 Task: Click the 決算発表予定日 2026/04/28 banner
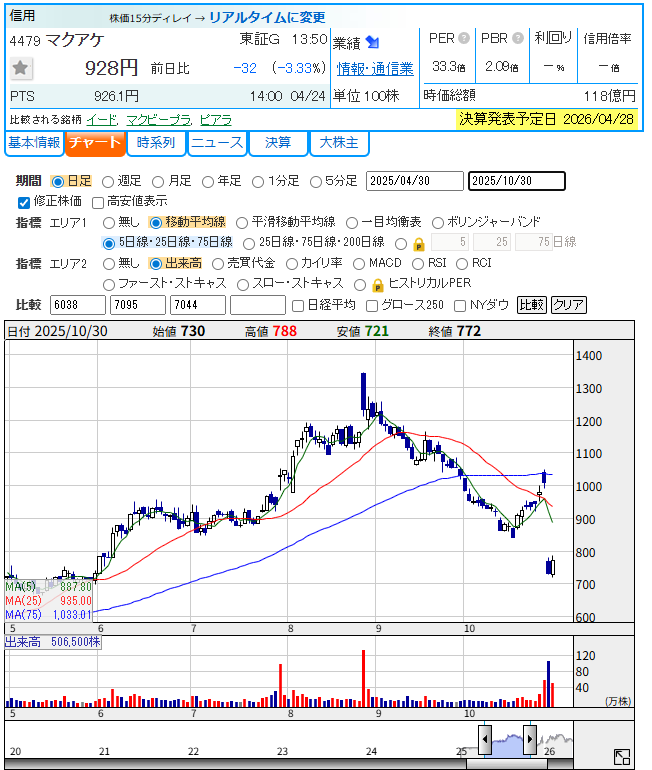[546, 119]
